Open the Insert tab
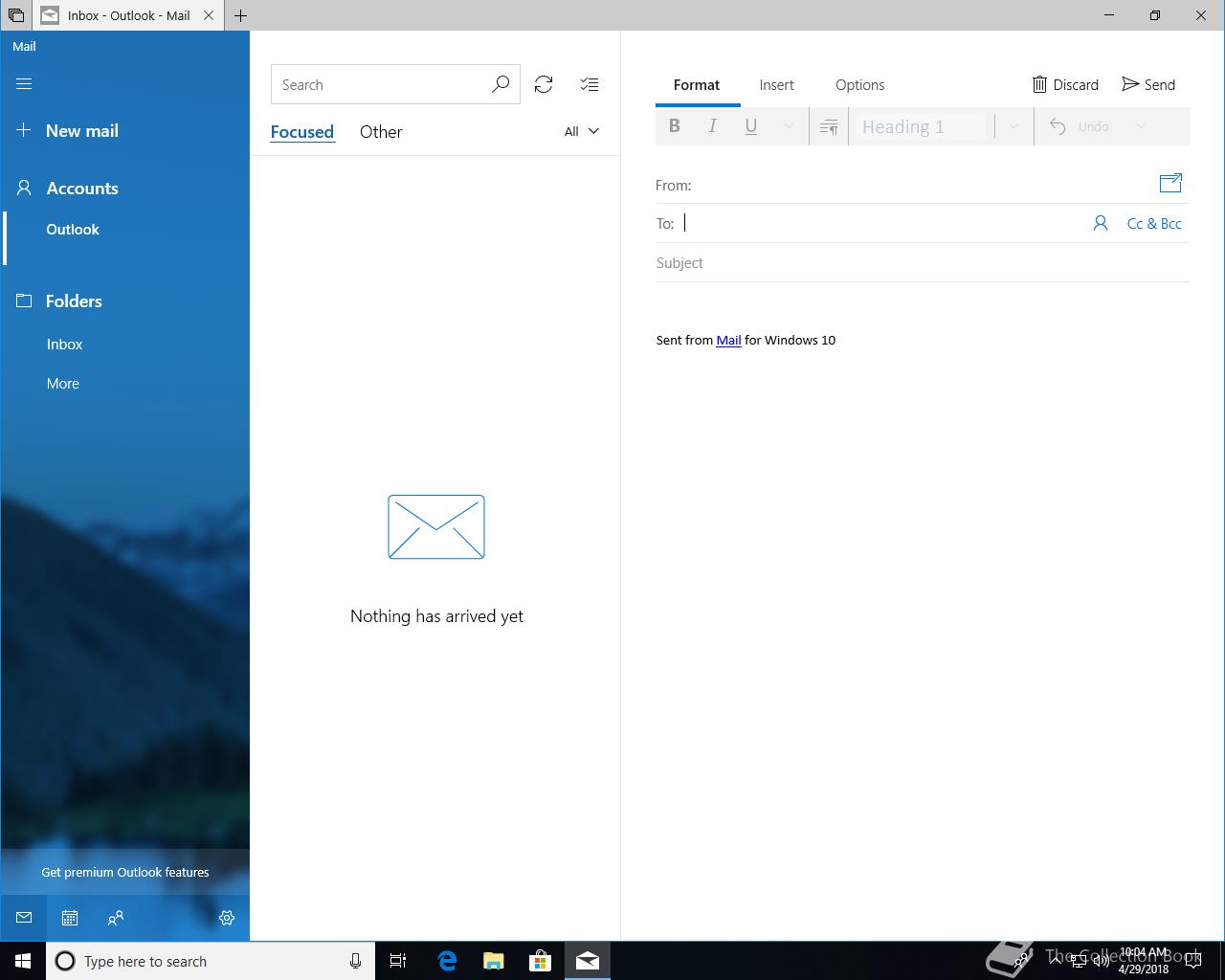The image size is (1225, 980). tap(777, 85)
